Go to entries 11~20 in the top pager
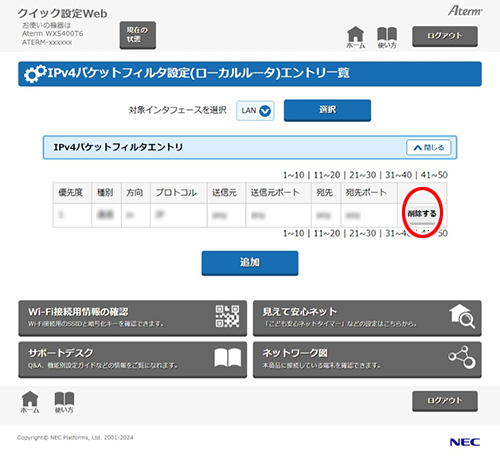 point(327,175)
